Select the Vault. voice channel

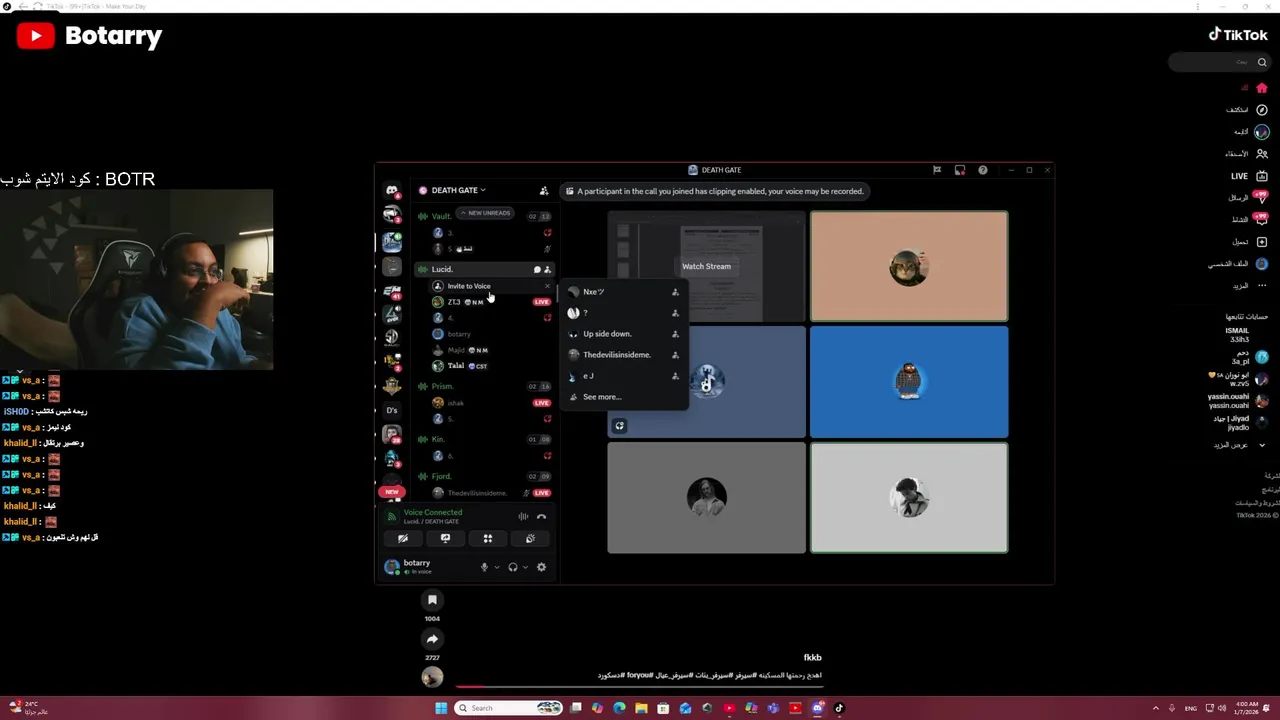click(441, 216)
